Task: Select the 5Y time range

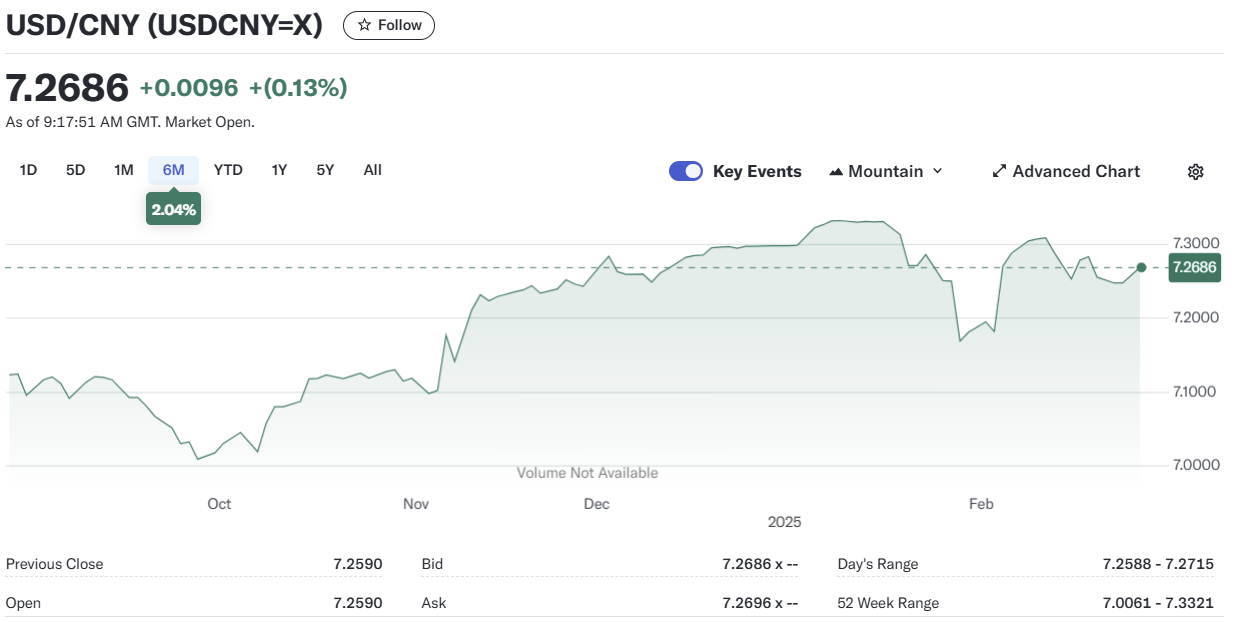Action: pos(325,170)
